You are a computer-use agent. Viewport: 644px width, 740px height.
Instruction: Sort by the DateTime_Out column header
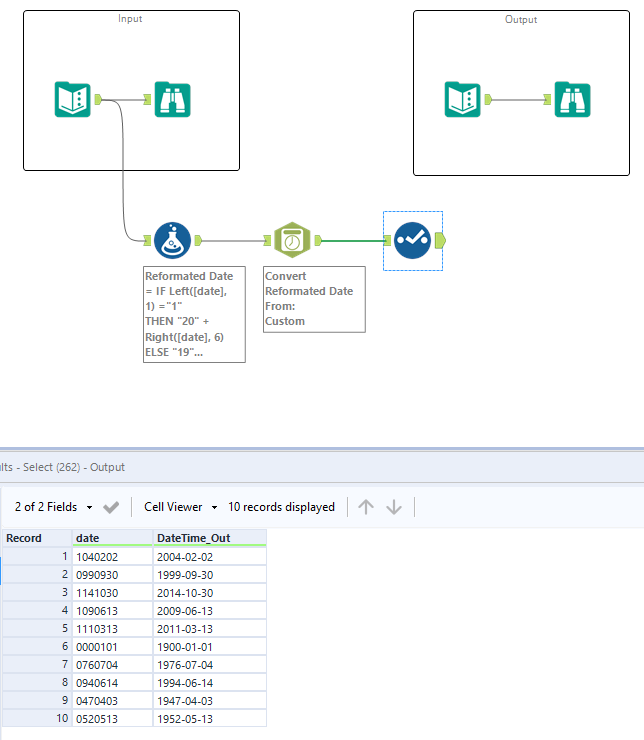click(209, 538)
